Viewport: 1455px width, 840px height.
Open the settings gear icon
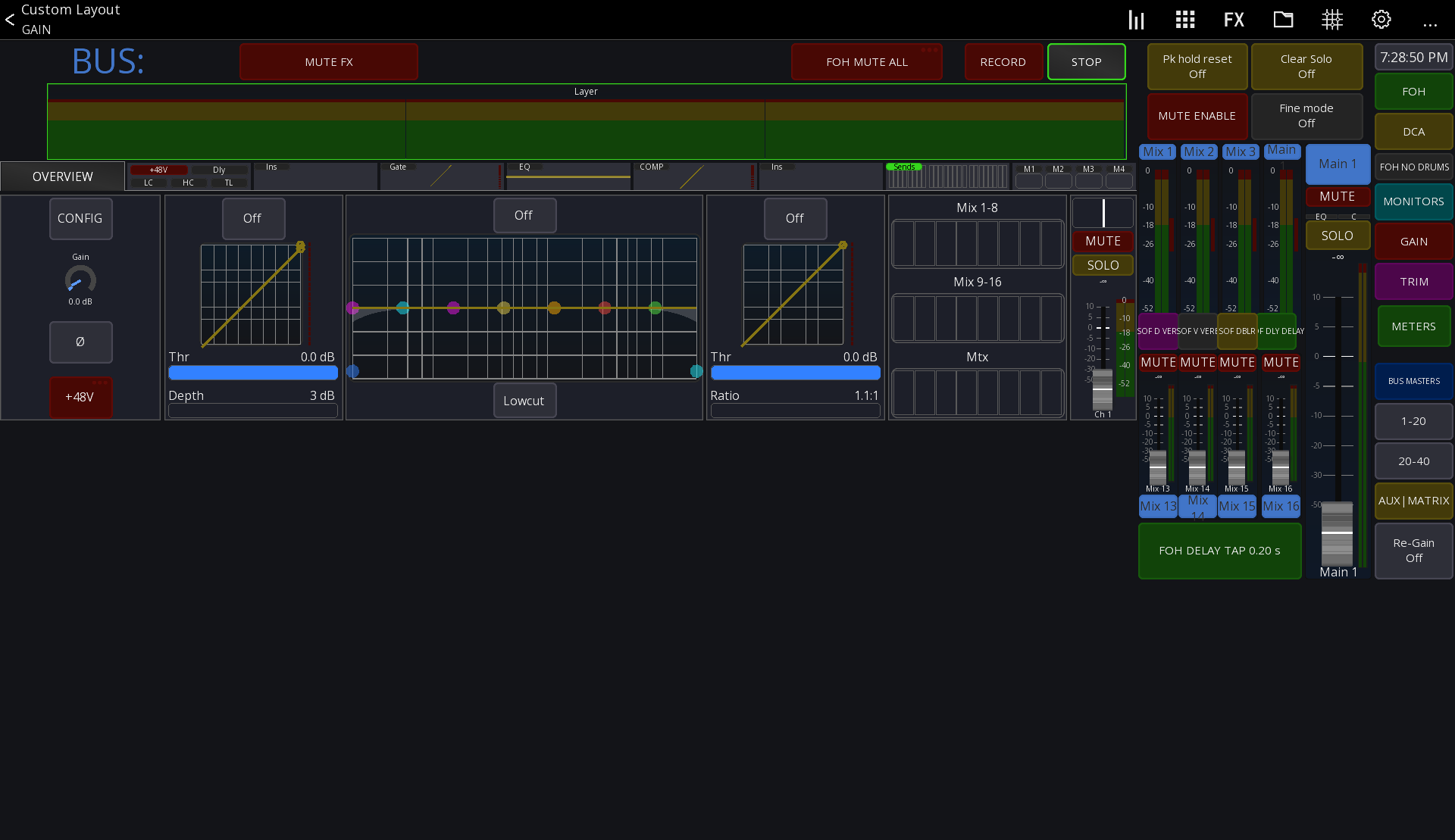(x=1381, y=20)
